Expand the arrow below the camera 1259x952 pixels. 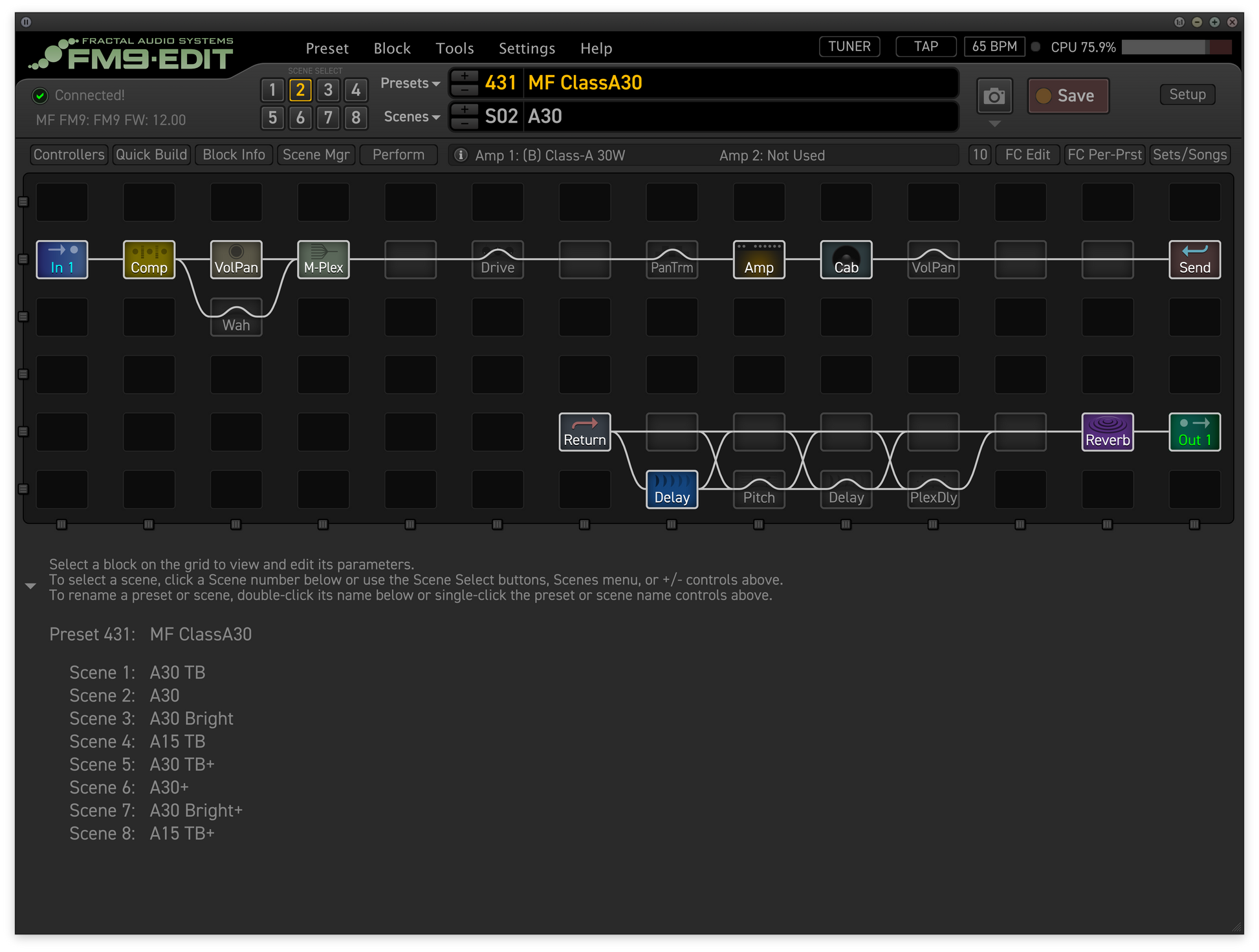point(995,124)
